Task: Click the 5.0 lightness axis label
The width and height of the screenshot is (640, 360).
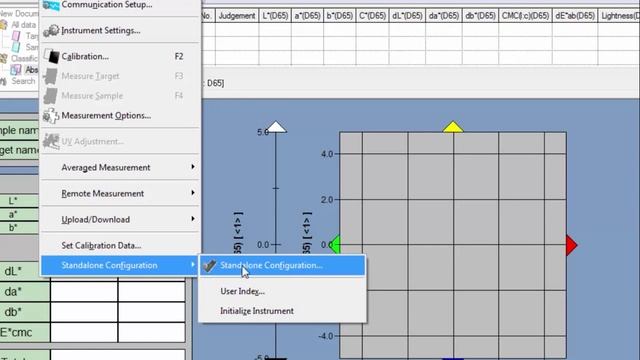Action: (x=263, y=132)
